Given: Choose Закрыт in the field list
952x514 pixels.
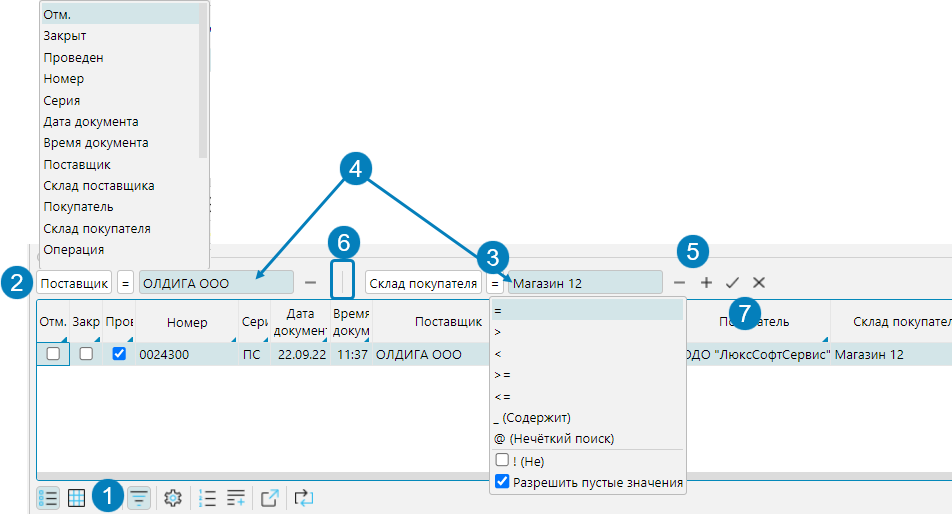Looking at the screenshot, I should point(120,36).
